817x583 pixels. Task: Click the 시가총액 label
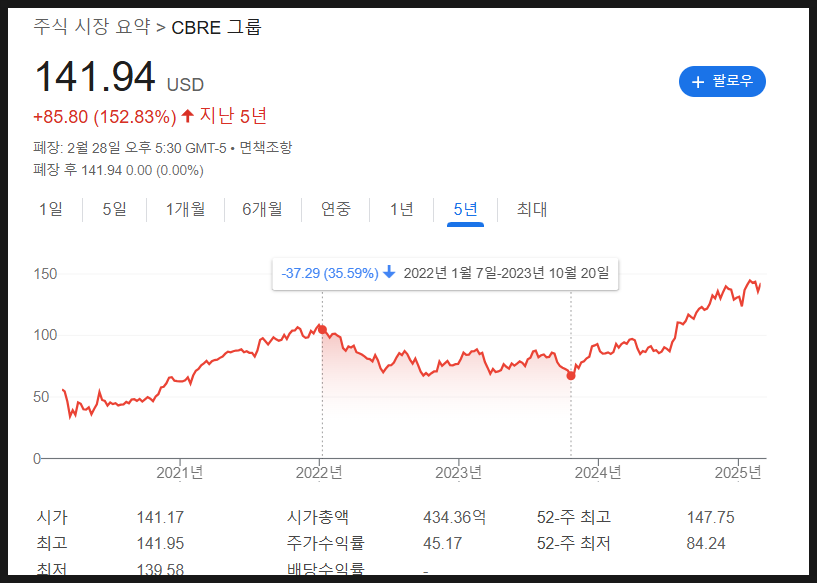pyautogui.click(x=317, y=517)
